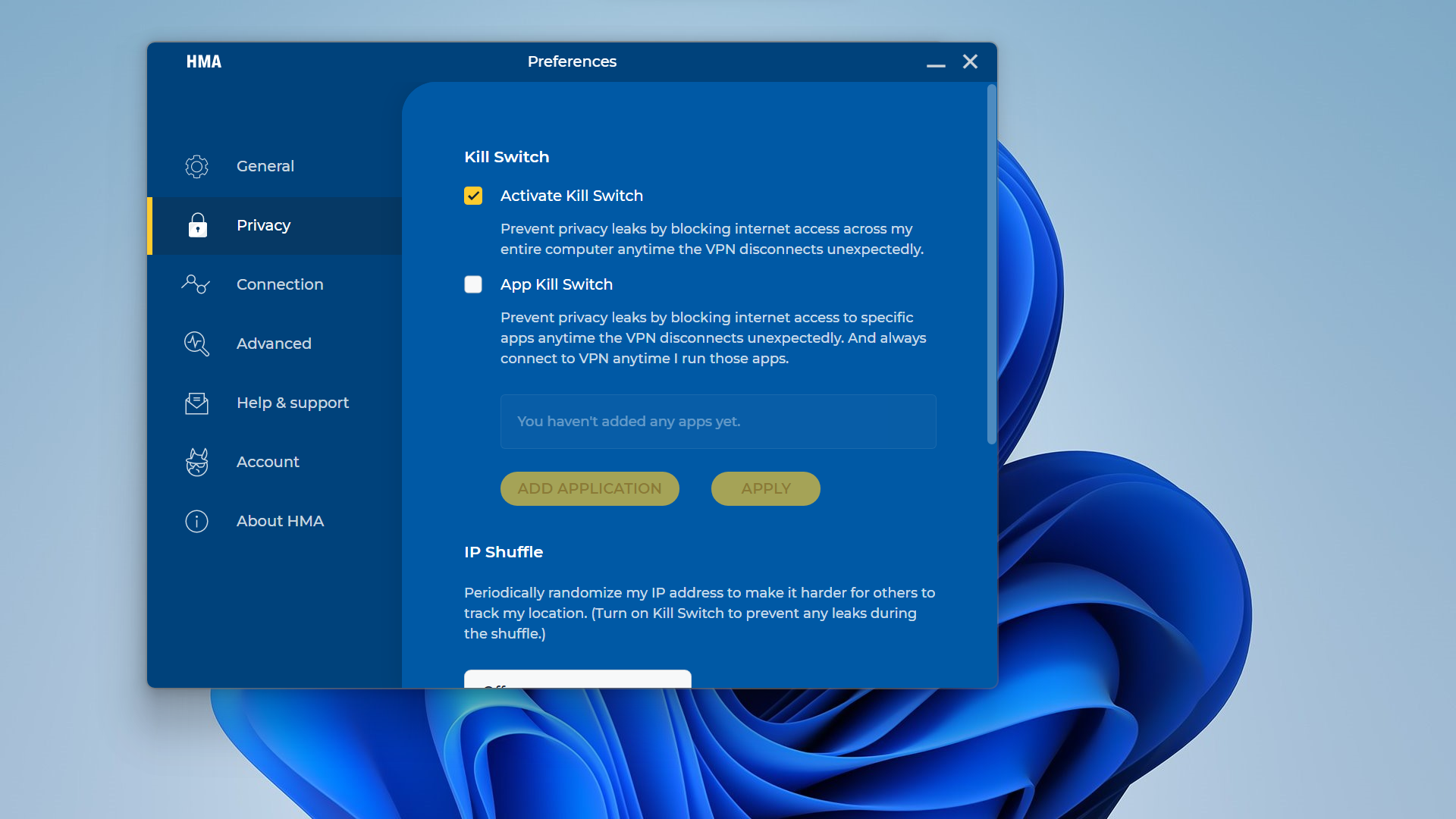Click the Connection graph icon
Viewport: 1456px width, 819px height.
point(196,284)
